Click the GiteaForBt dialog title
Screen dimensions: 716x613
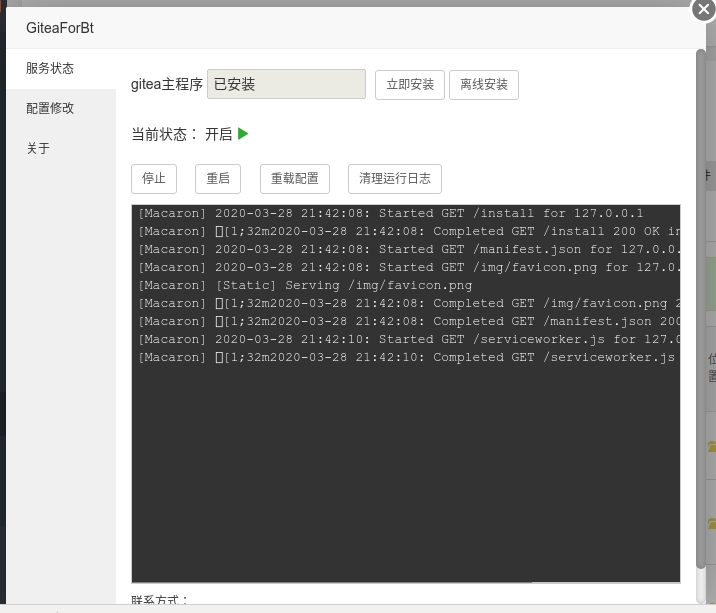tap(60, 28)
